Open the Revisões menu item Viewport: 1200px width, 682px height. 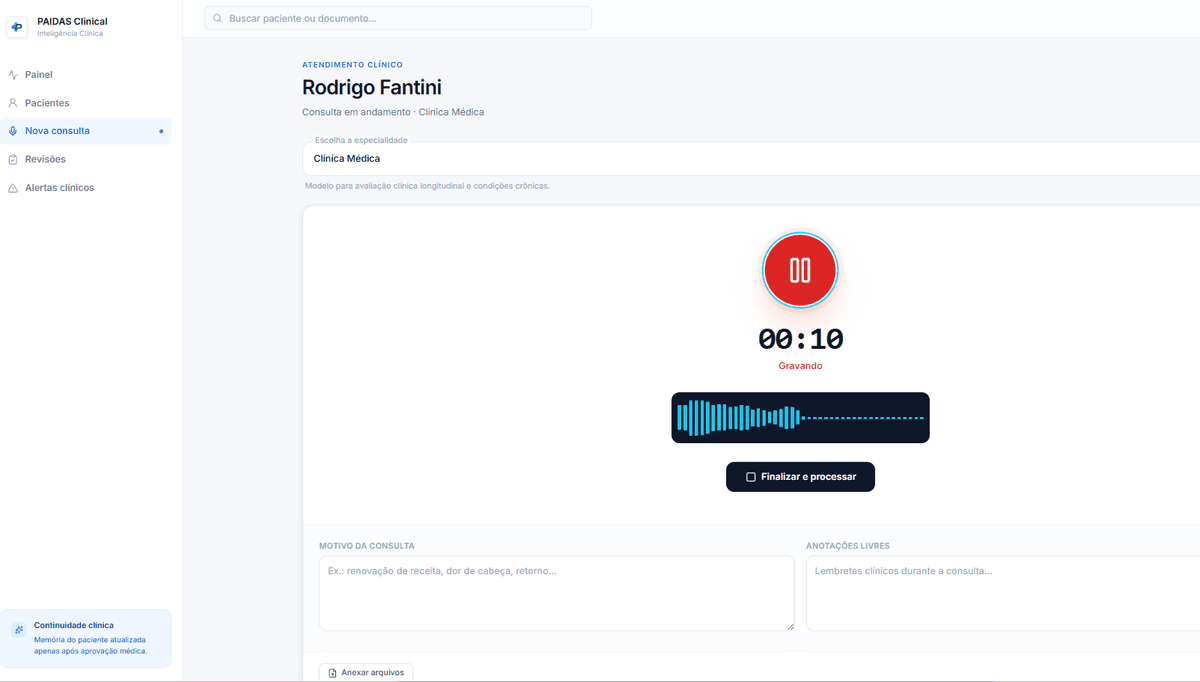(x=85, y=159)
